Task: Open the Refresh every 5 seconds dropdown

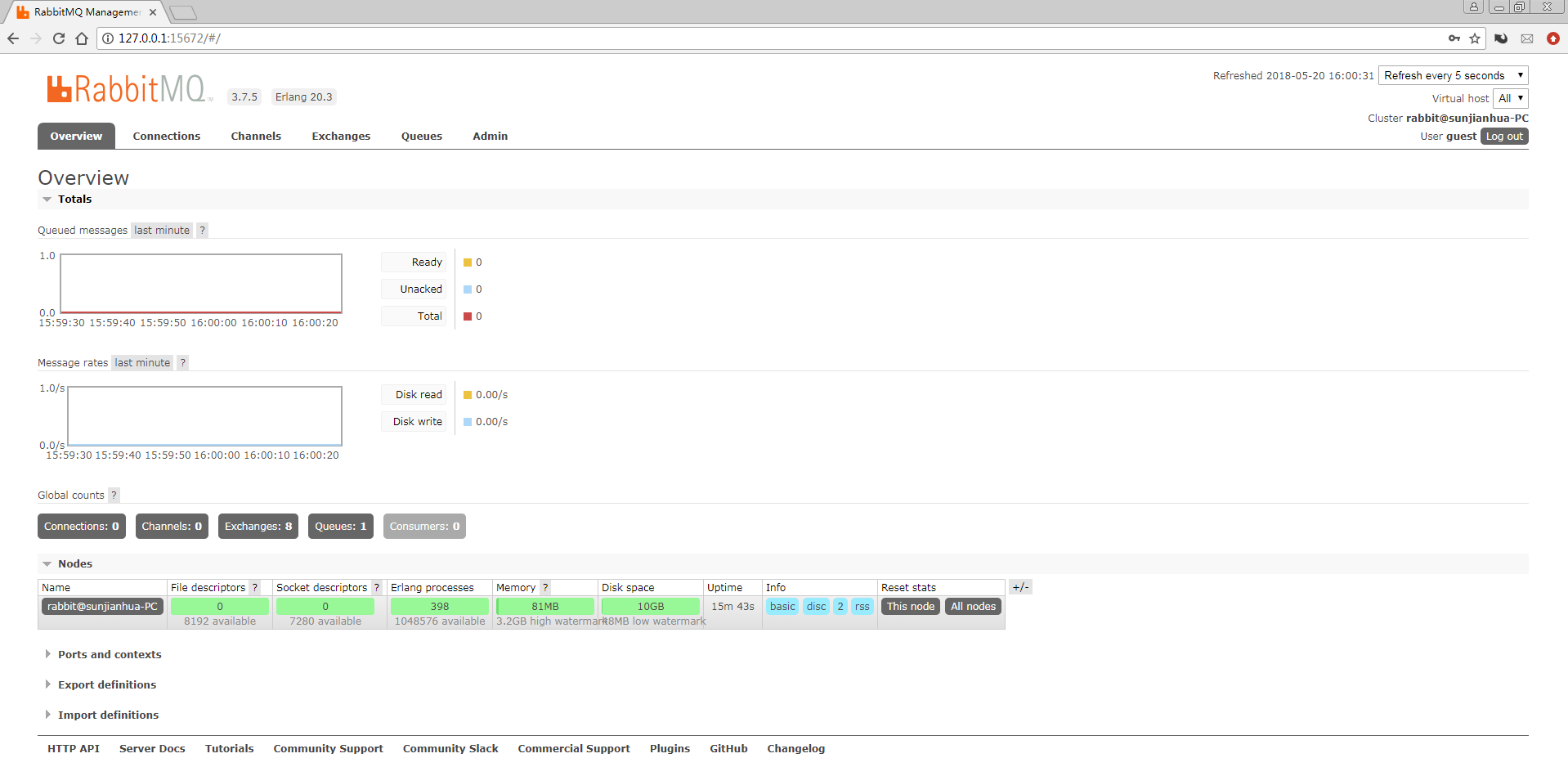Action: (1452, 74)
